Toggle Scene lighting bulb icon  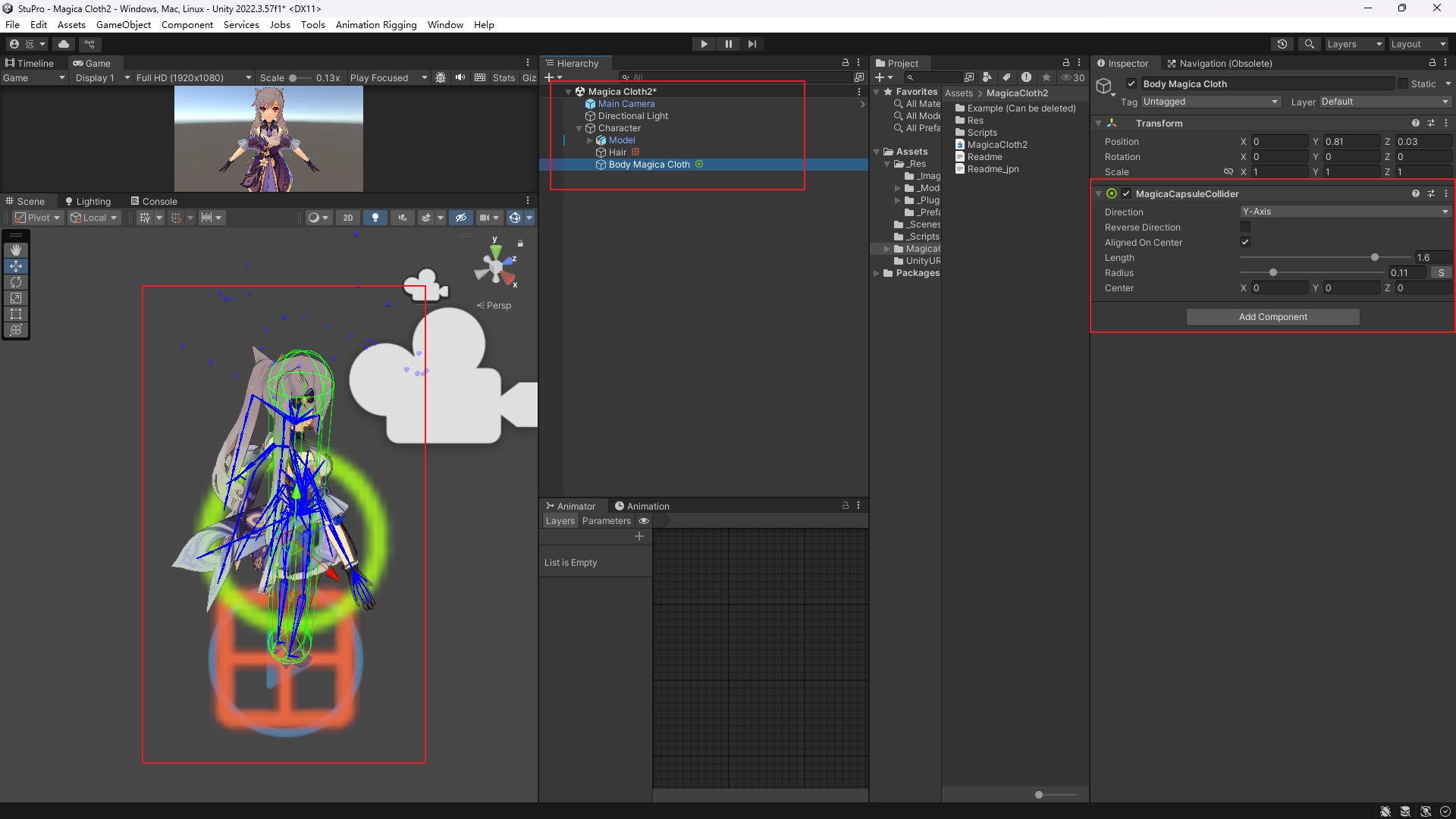coord(375,218)
